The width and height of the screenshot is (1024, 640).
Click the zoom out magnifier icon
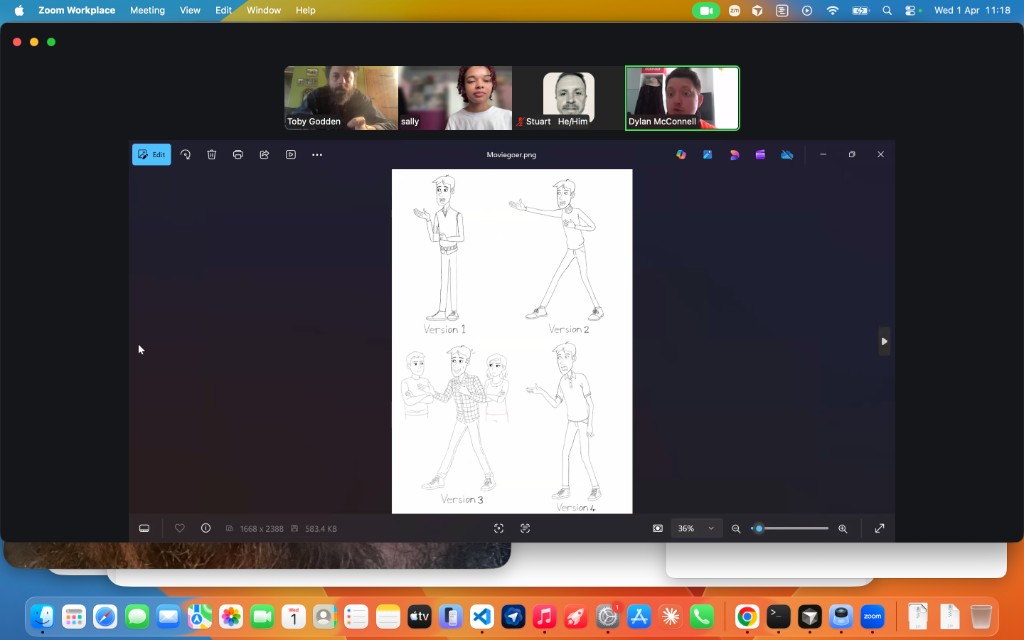coord(736,528)
